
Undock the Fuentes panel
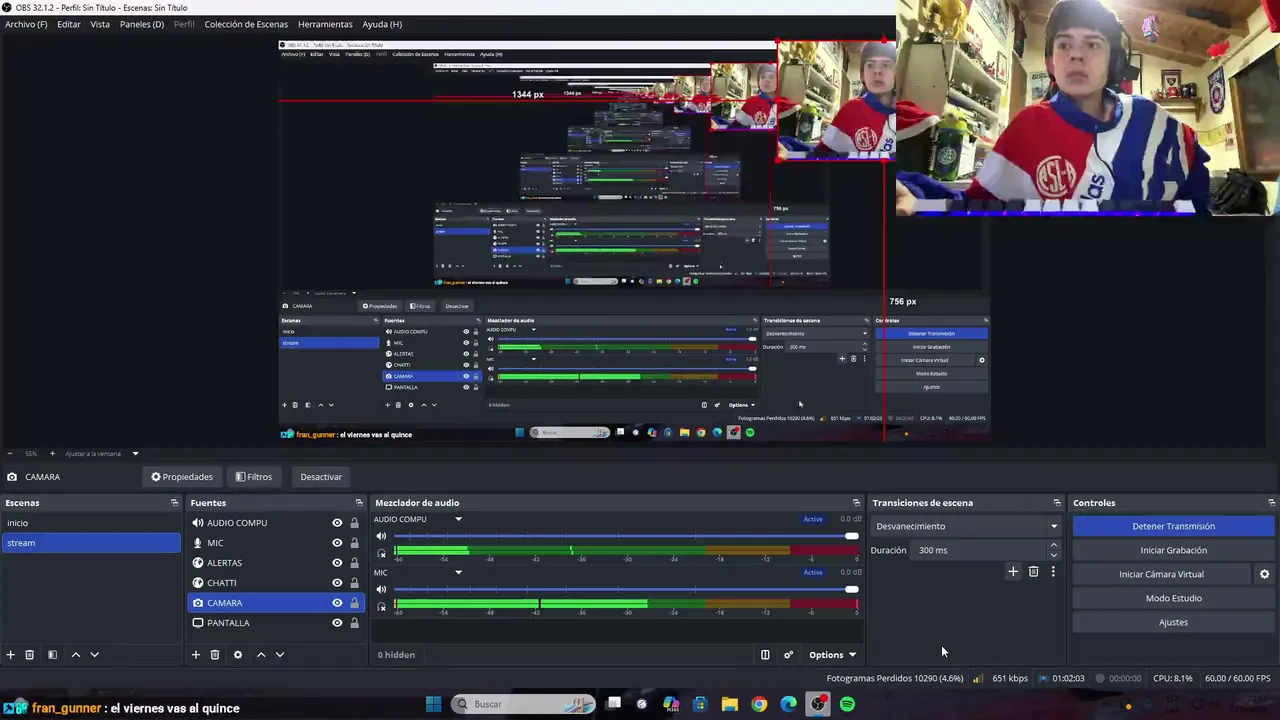coord(359,503)
